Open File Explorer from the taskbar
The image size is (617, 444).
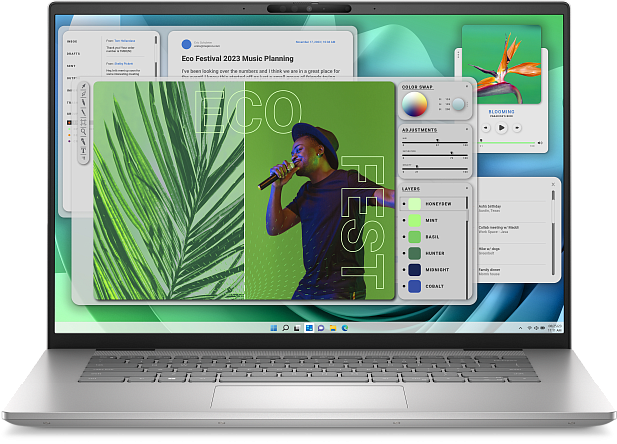(333, 328)
